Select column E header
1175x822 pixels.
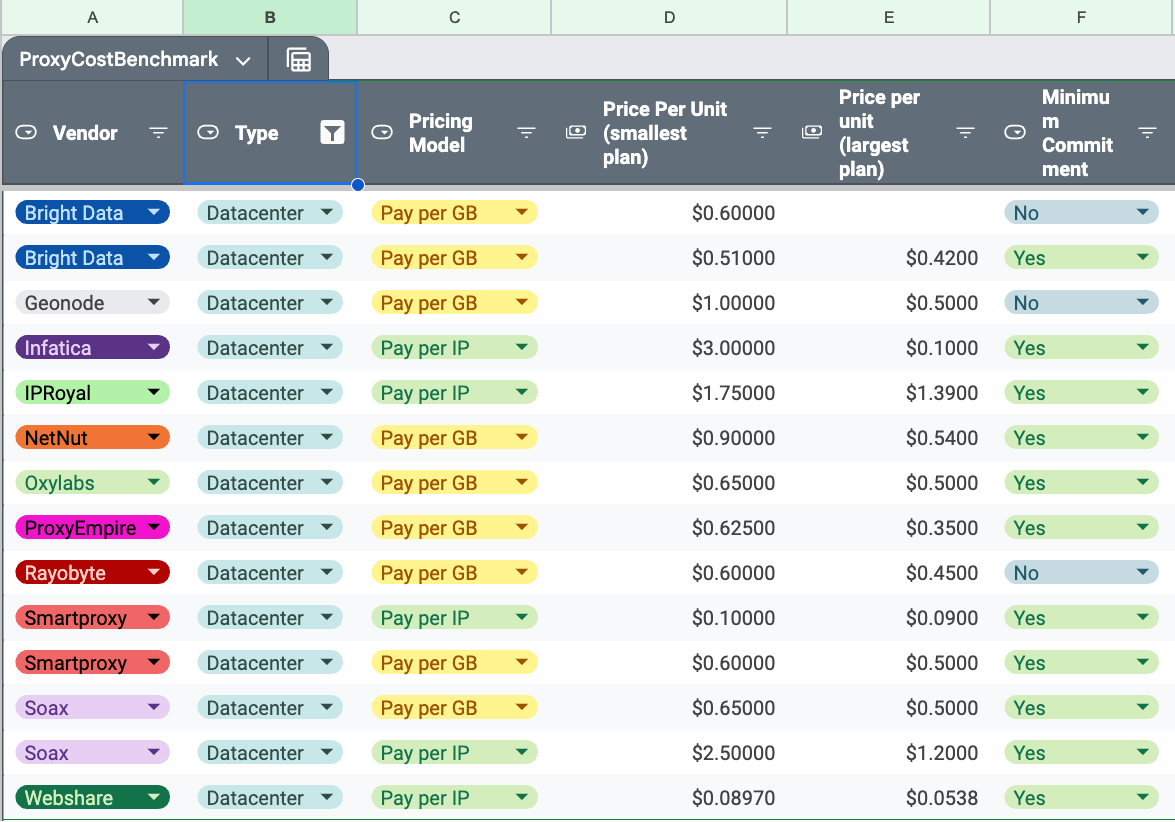(889, 17)
